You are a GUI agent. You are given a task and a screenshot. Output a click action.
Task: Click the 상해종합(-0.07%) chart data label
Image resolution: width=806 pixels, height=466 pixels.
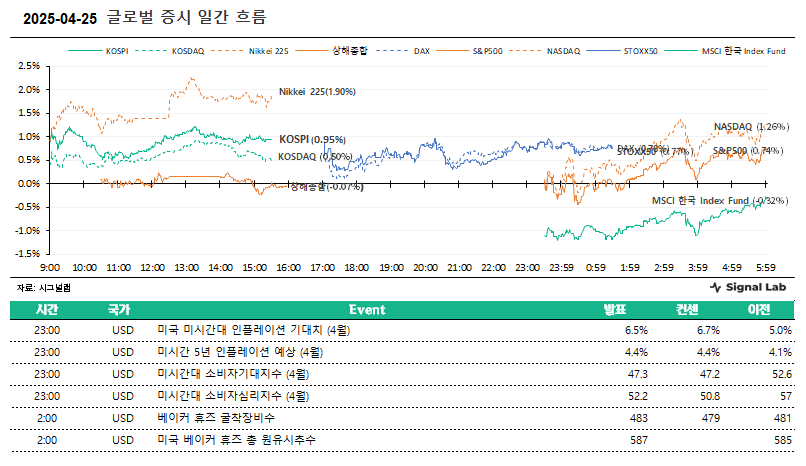coord(327,187)
